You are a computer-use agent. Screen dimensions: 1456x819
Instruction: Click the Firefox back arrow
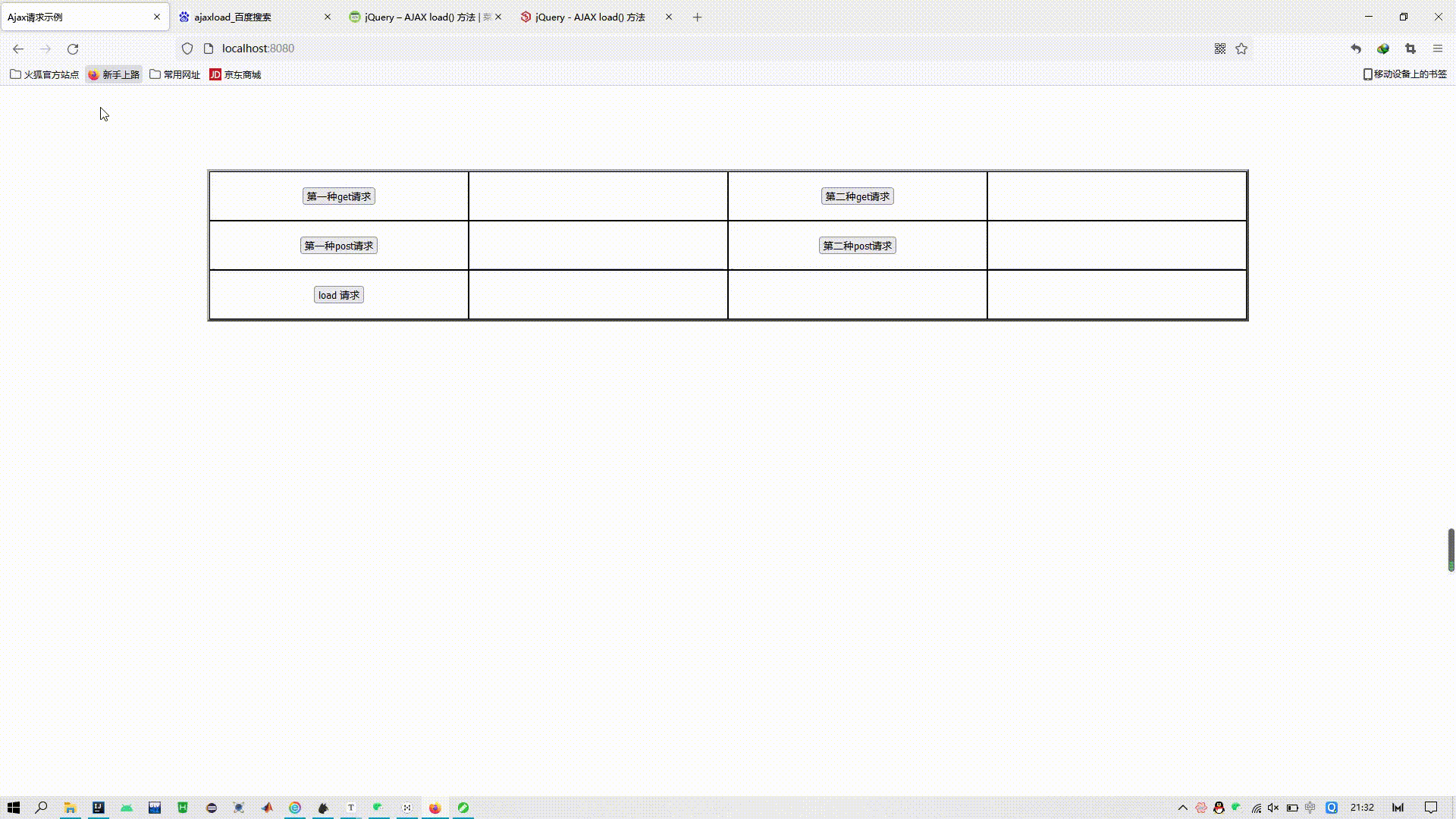pyautogui.click(x=18, y=49)
